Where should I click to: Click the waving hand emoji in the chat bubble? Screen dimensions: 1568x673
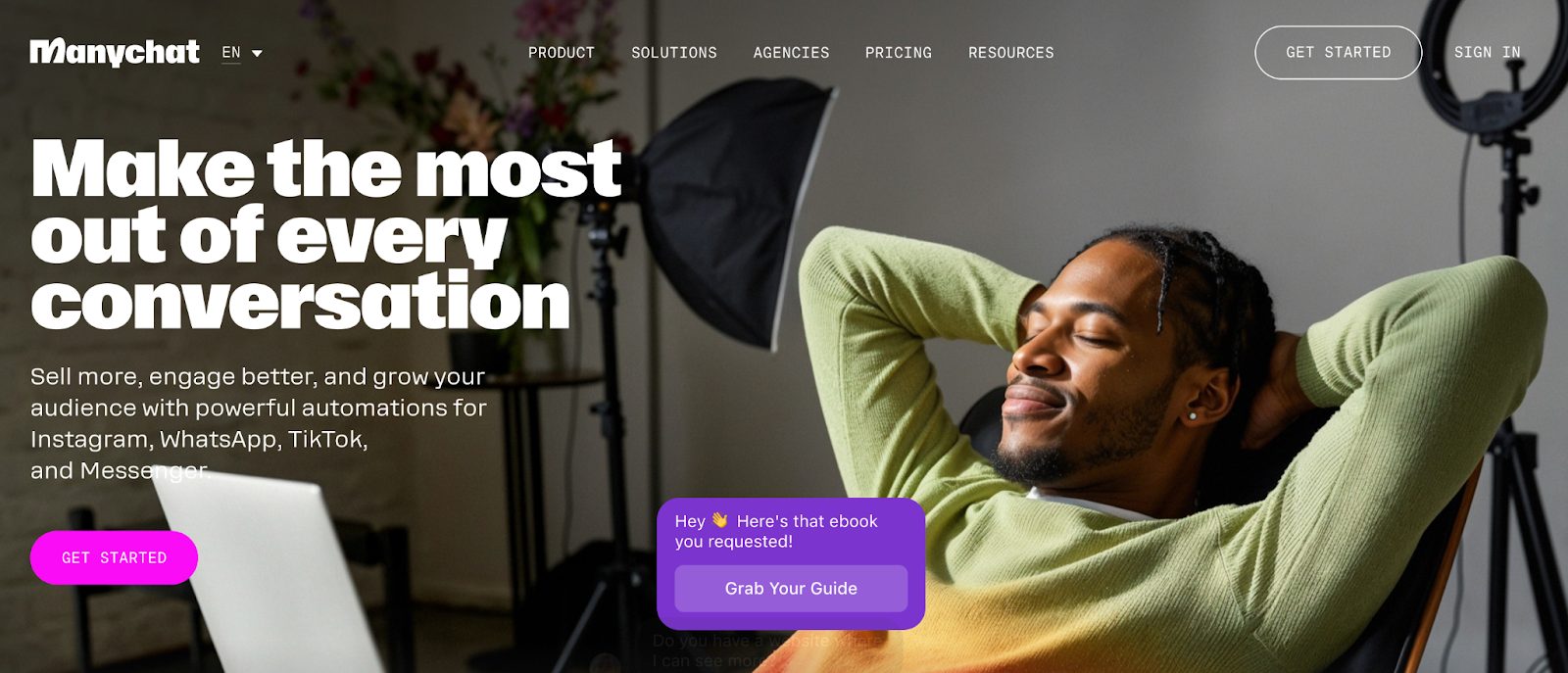(x=720, y=520)
